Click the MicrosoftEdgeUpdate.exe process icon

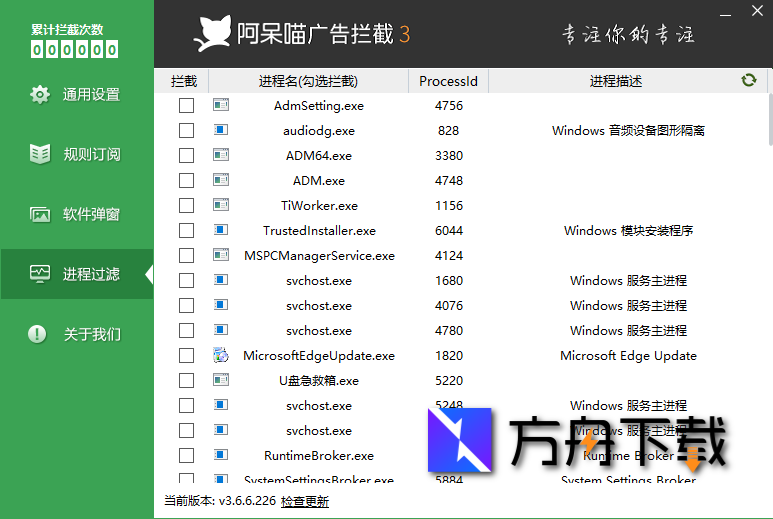pyautogui.click(x=221, y=354)
